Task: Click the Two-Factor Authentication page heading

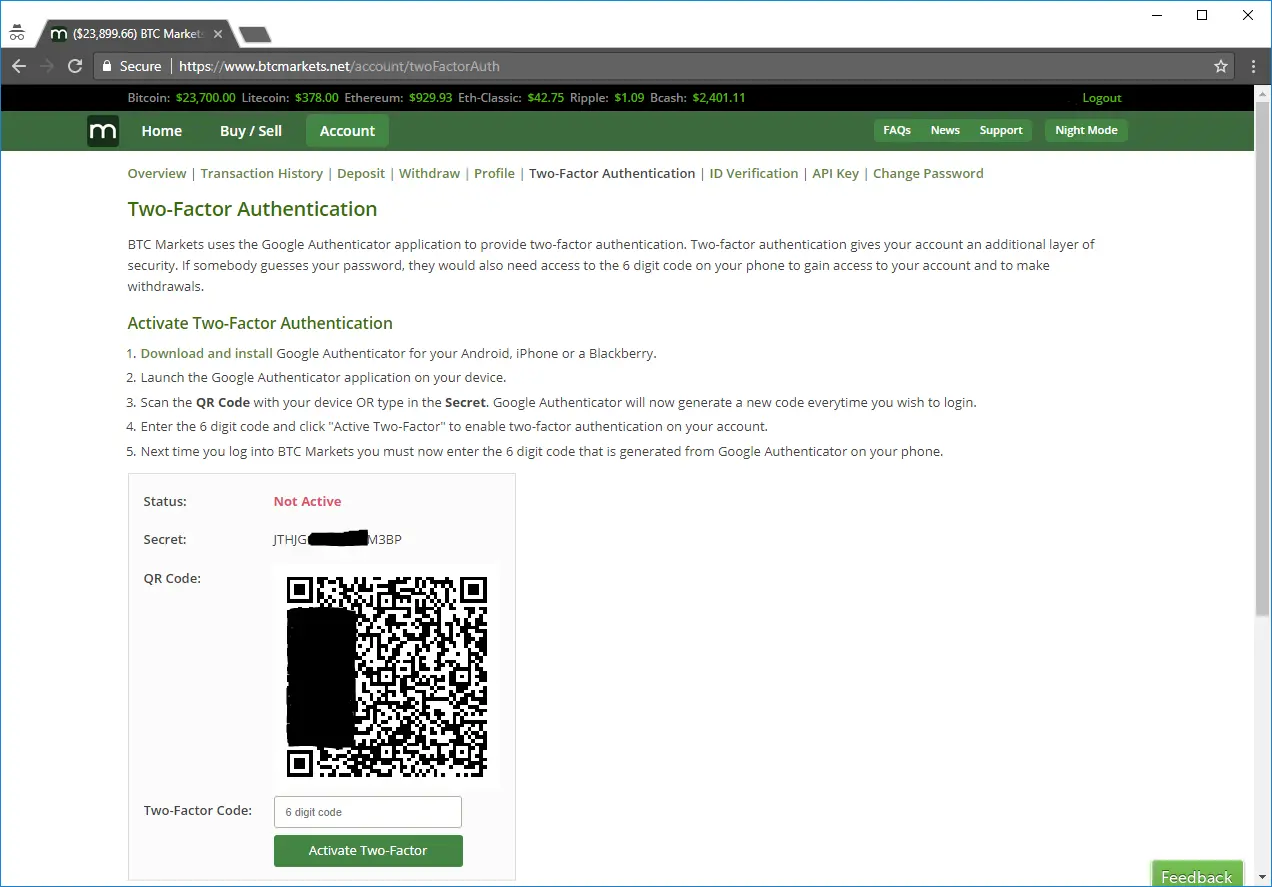Action: [252, 209]
